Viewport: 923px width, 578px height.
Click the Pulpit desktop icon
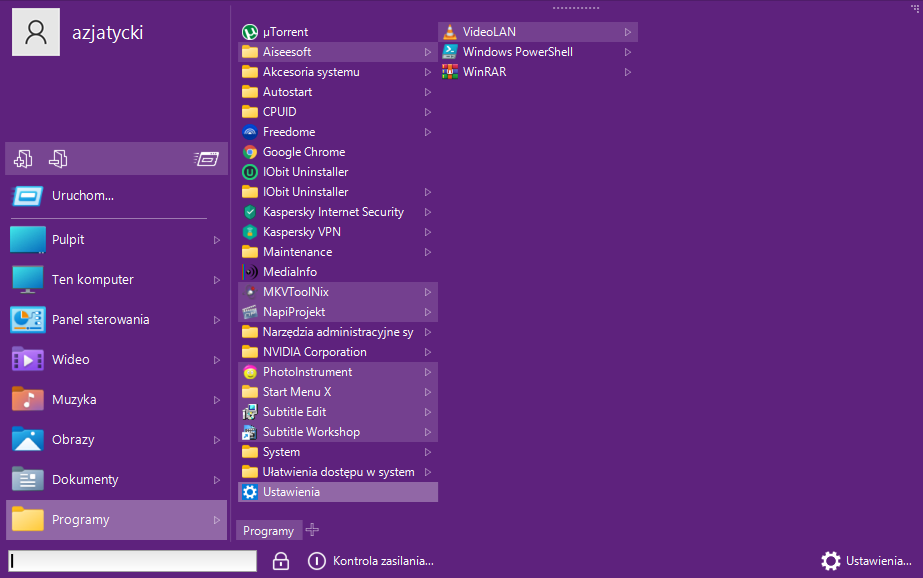(28, 240)
